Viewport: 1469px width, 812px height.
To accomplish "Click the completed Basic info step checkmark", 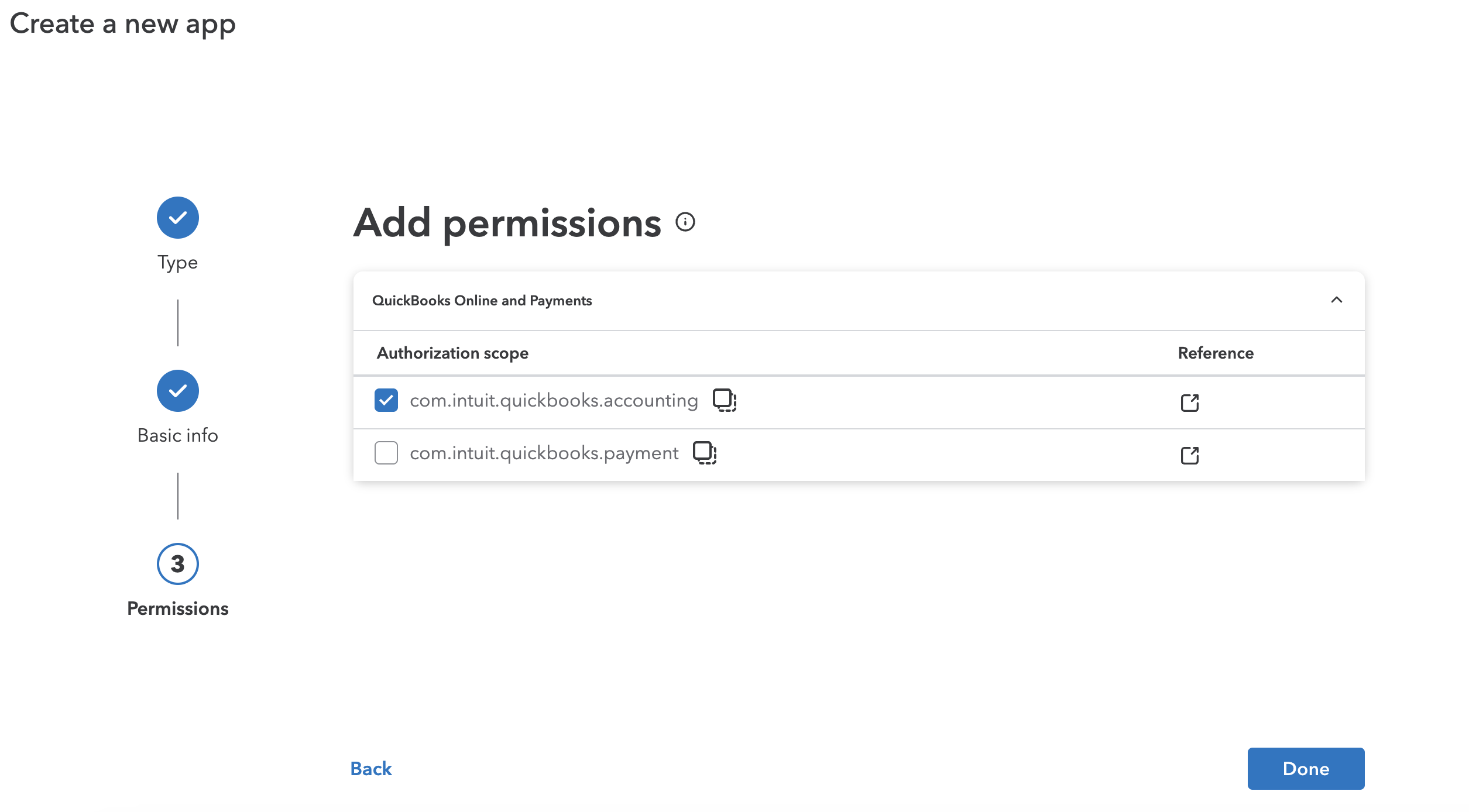I will coord(178,391).
